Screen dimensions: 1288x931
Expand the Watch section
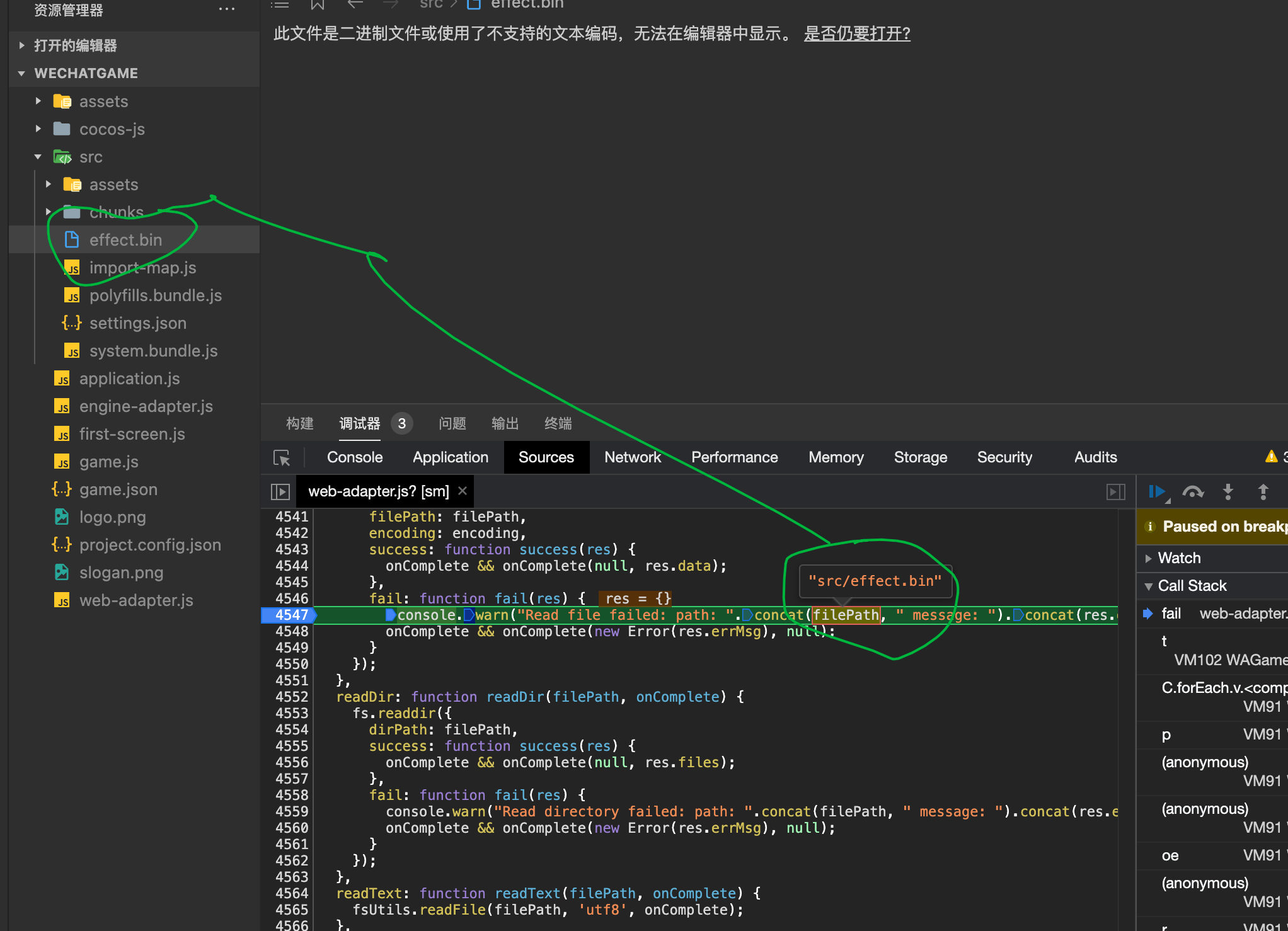point(1178,558)
